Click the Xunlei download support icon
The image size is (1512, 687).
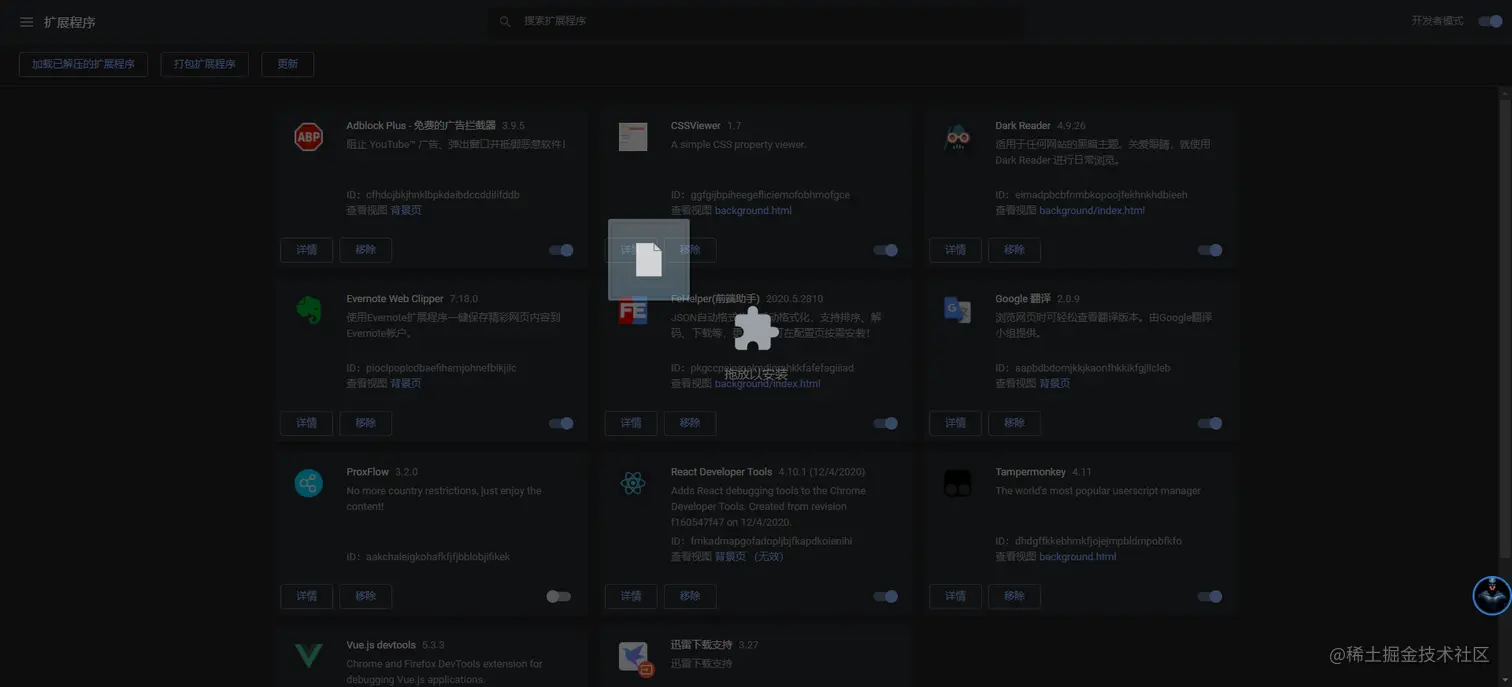[x=635, y=657]
